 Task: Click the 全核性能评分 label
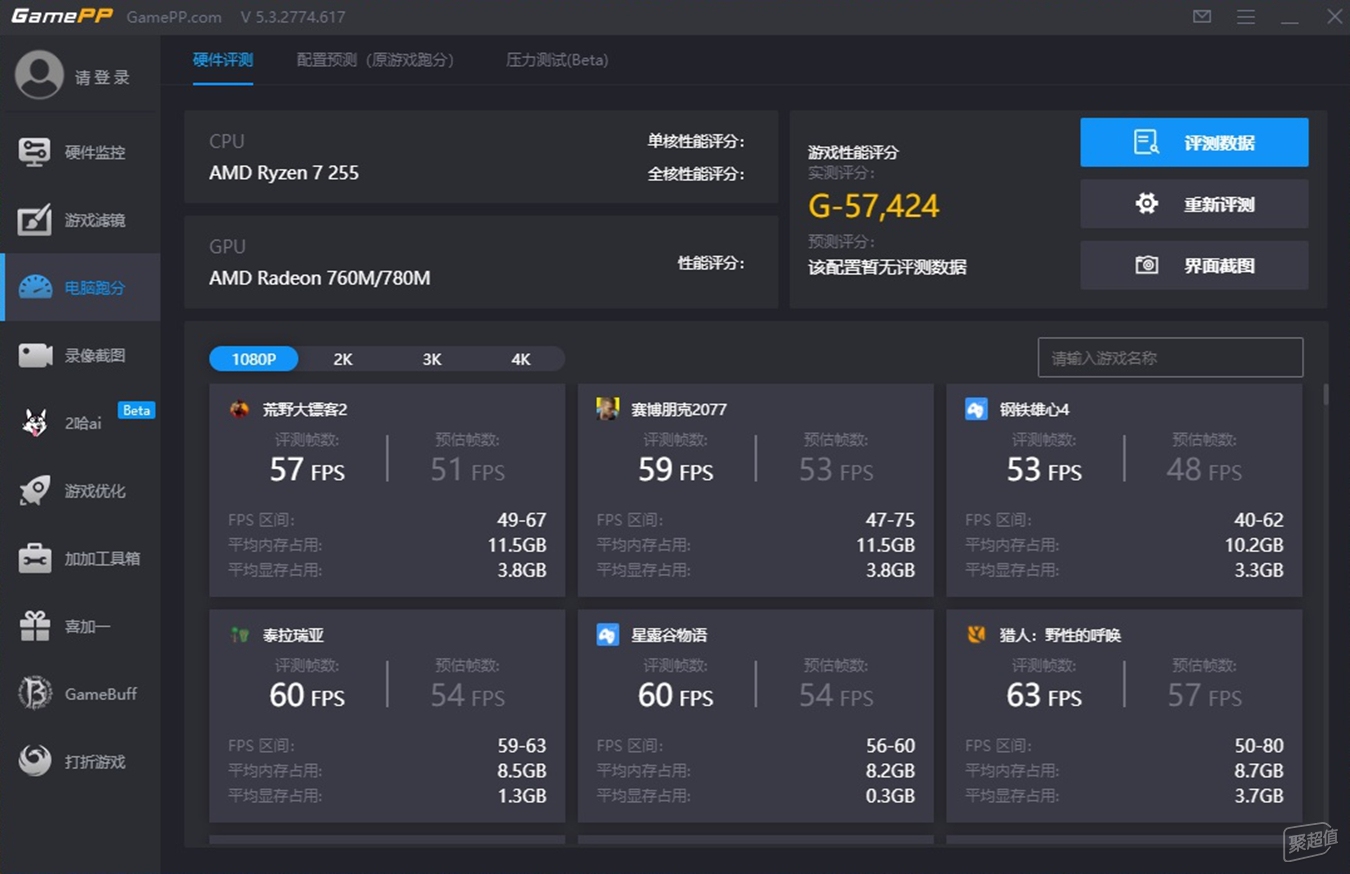tap(696, 174)
